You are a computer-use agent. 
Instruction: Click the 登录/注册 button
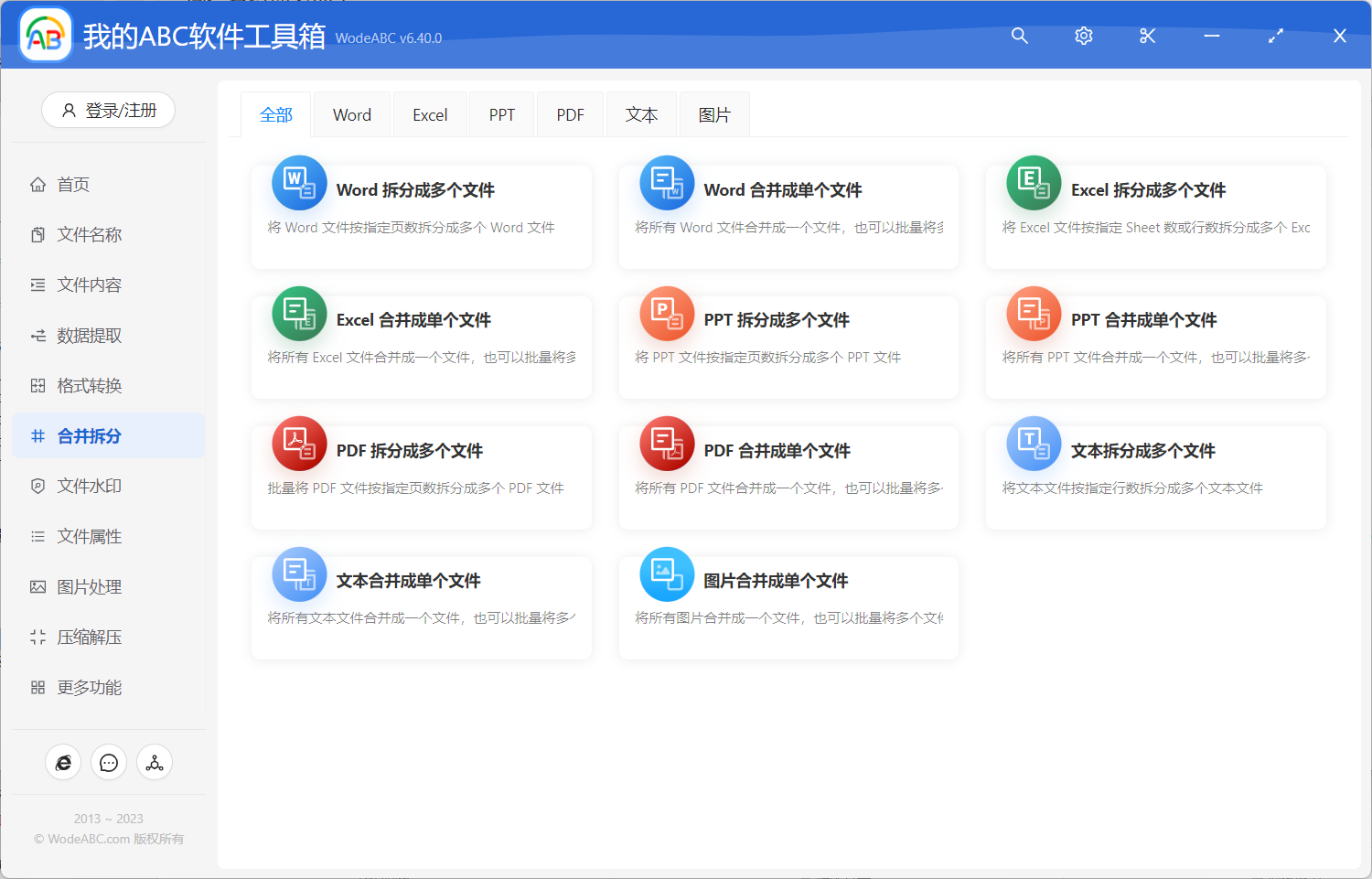108,110
